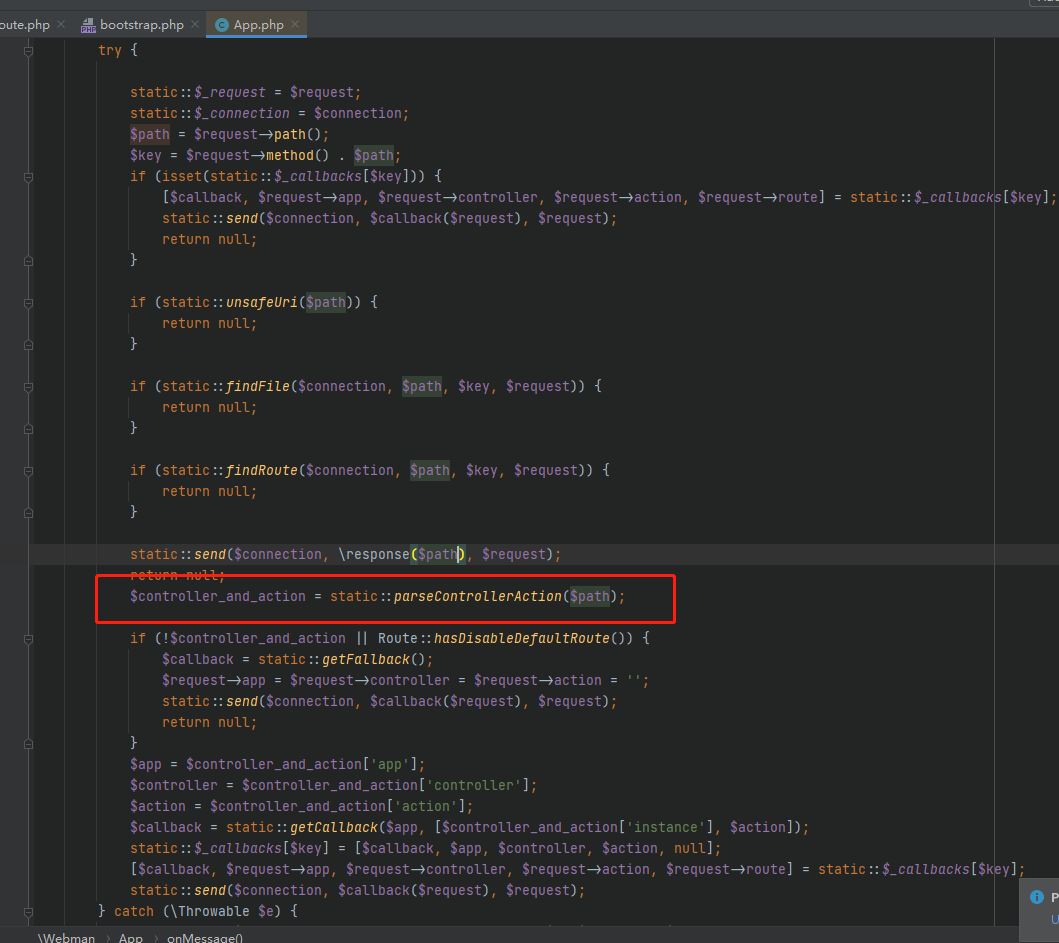Click the findFile method call
This screenshot has width=1059, height=943.
[x=257, y=386]
